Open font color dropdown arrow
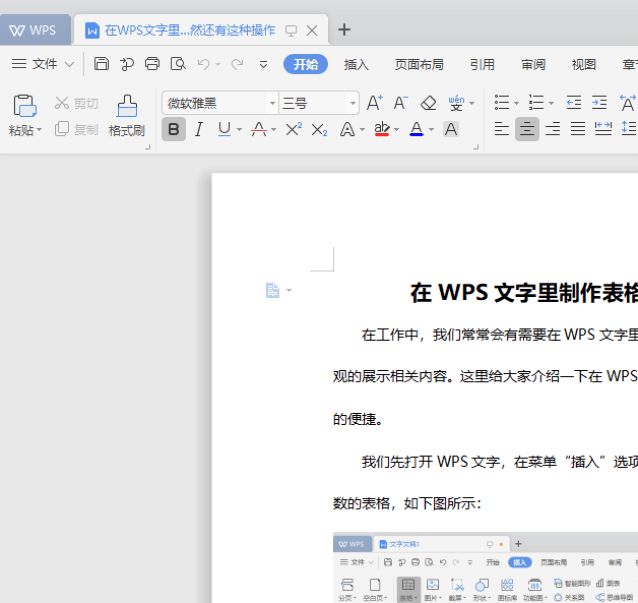Viewport: 638px width, 603px height. (x=431, y=130)
